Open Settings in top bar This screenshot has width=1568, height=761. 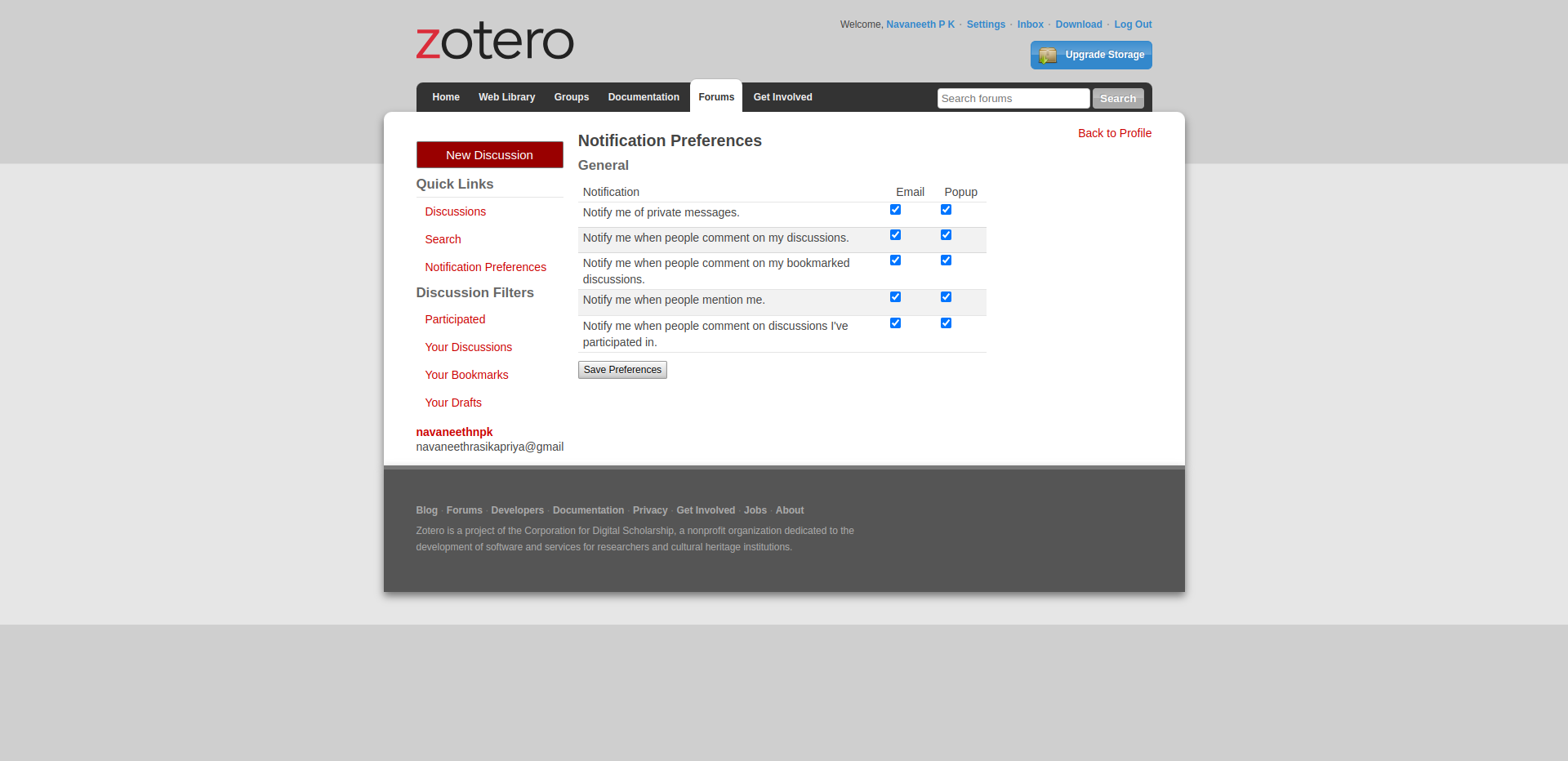986,24
